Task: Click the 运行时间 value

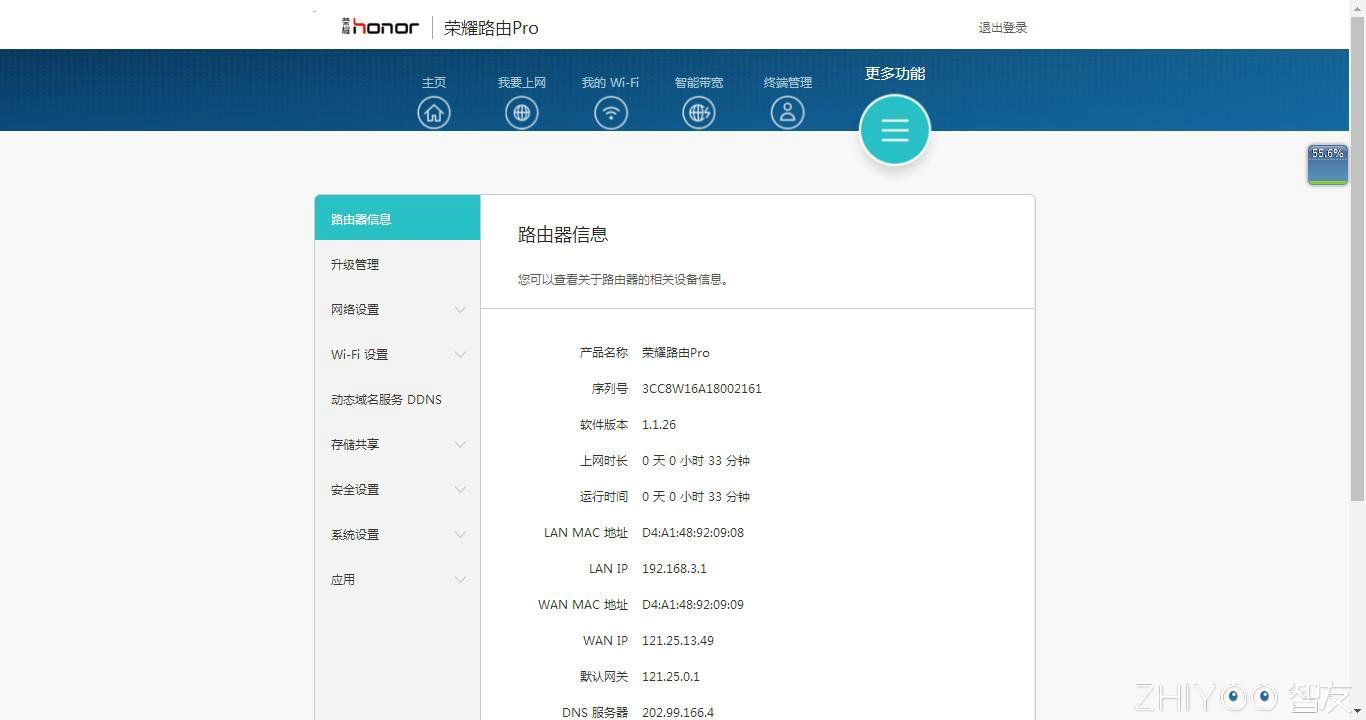Action: pos(696,497)
